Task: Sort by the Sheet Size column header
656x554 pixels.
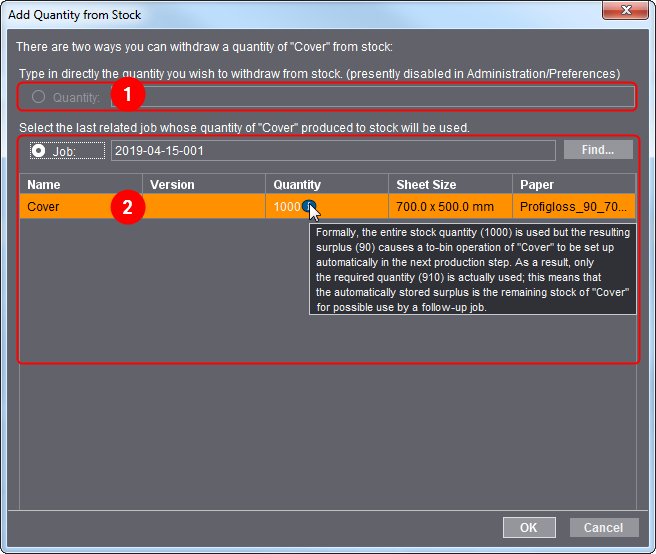Action: point(450,185)
